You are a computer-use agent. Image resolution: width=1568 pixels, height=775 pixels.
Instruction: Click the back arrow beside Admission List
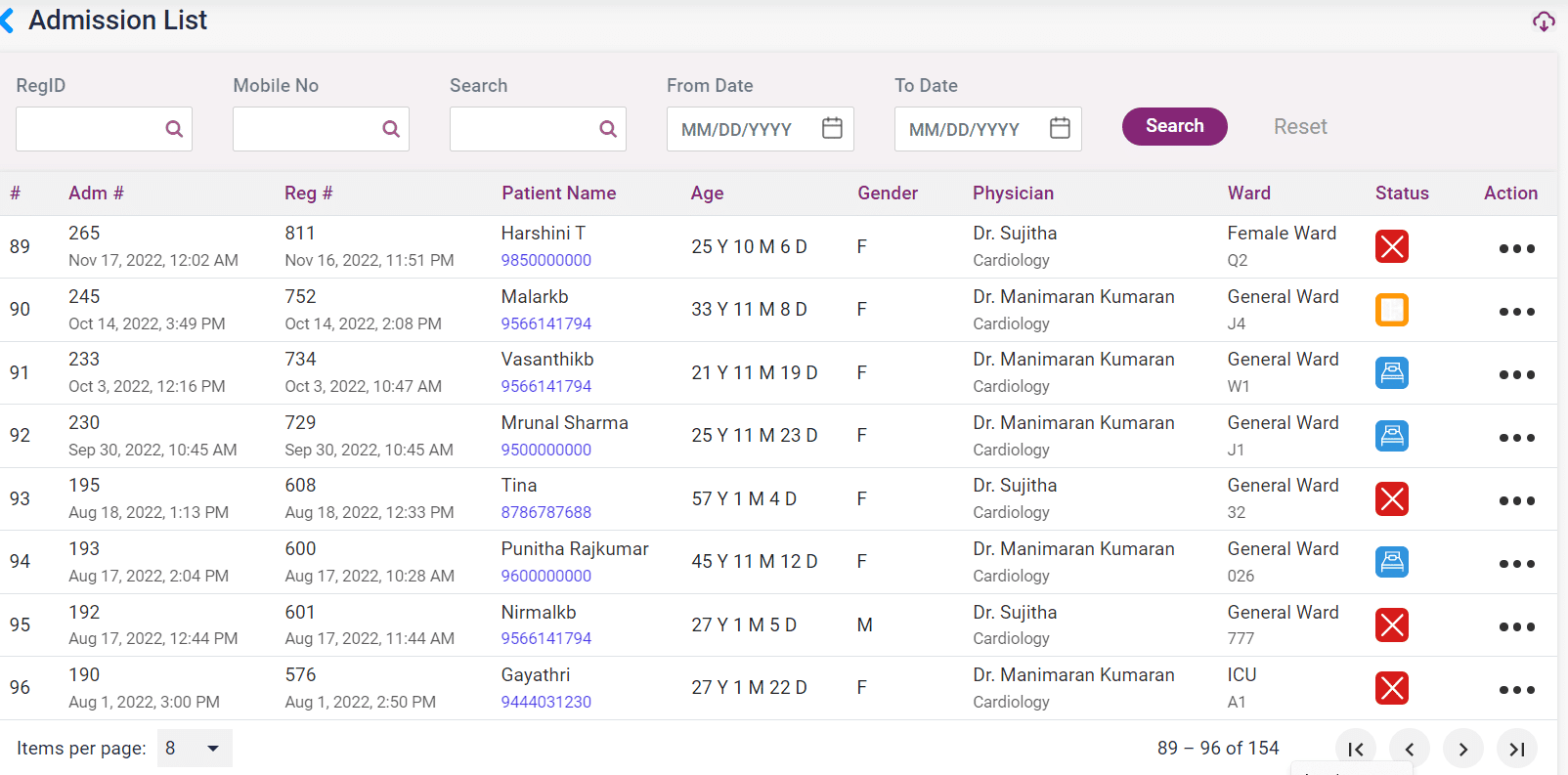(x=9, y=21)
